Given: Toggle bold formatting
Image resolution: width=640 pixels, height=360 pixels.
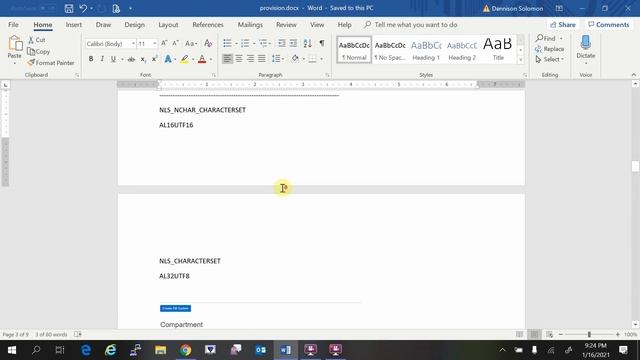Looking at the screenshot, I should pyautogui.click(x=91, y=59).
